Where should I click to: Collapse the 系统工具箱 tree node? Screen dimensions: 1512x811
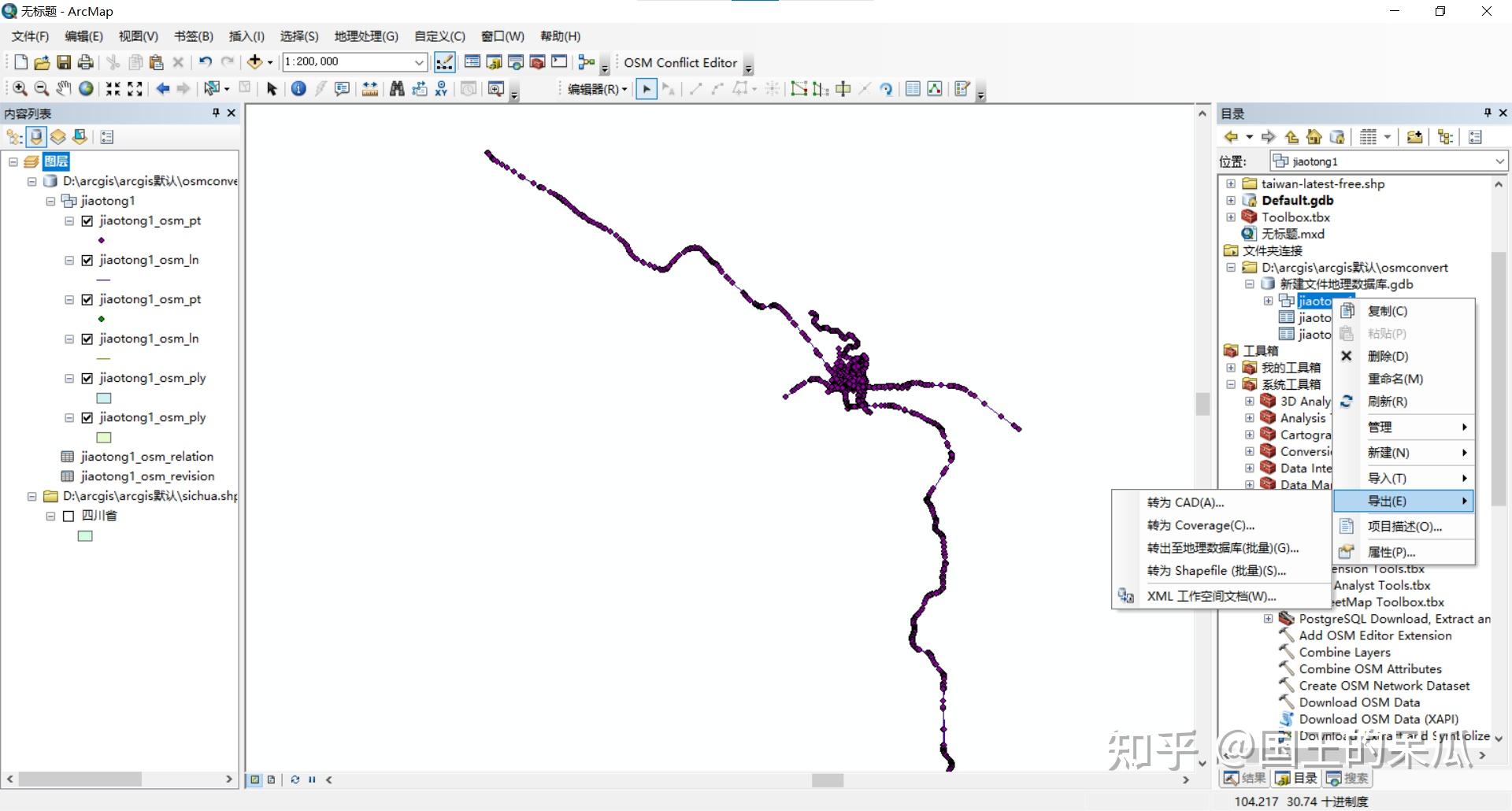point(1232,384)
